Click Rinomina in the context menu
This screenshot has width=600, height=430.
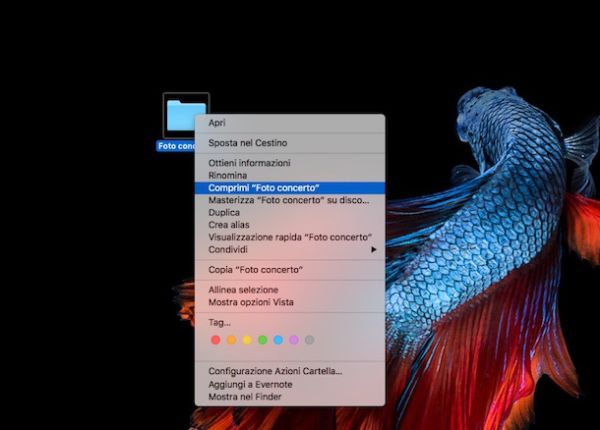228,175
